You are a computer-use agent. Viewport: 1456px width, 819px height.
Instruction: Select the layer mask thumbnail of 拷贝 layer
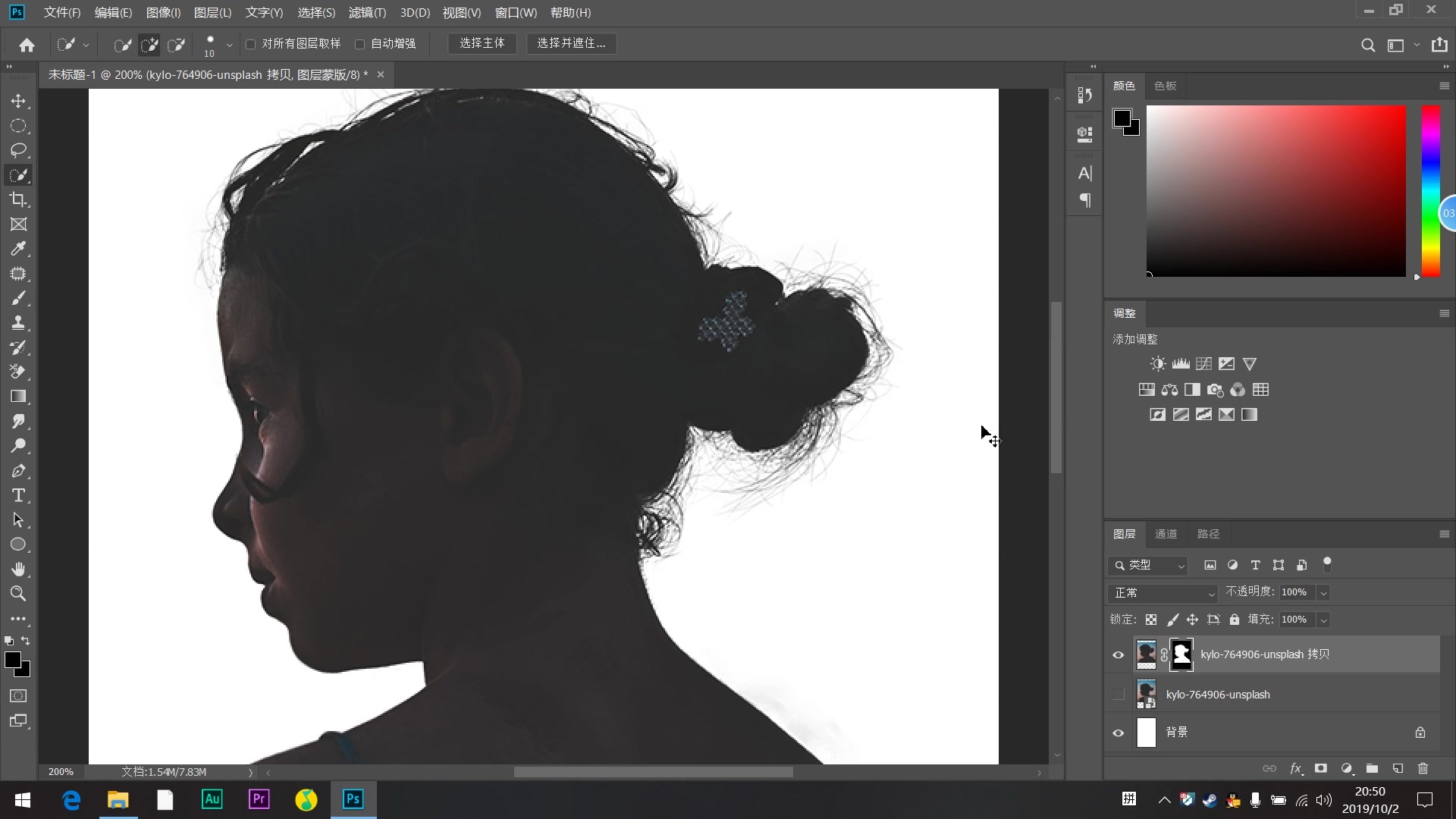point(1181,654)
